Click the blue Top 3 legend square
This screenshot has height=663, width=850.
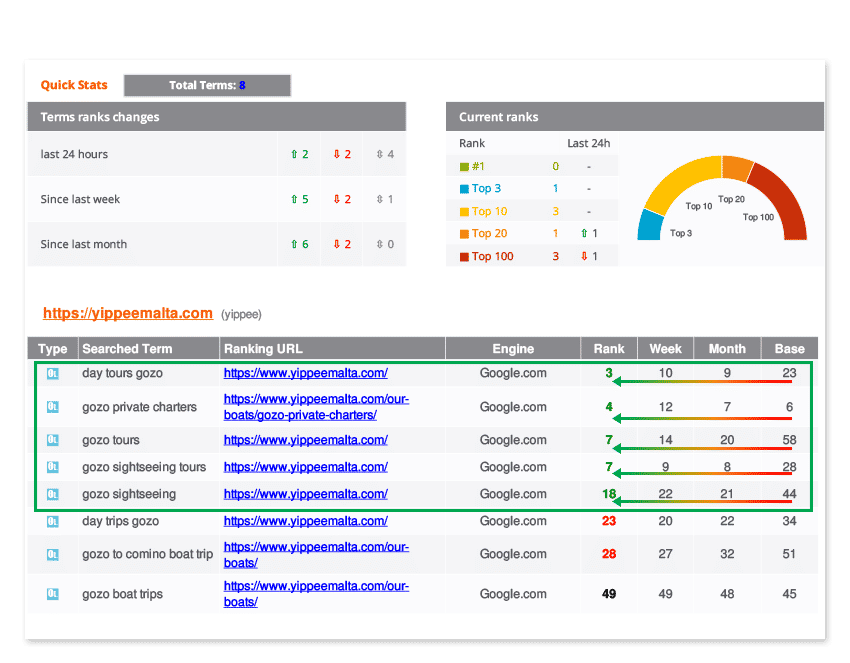click(x=464, y=189)
